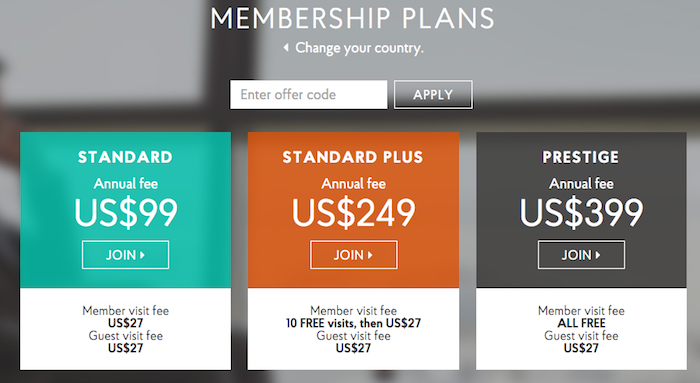700x383 pixels.
Task: Select the STANDARD PLUS plan heading
Action: 353,157
